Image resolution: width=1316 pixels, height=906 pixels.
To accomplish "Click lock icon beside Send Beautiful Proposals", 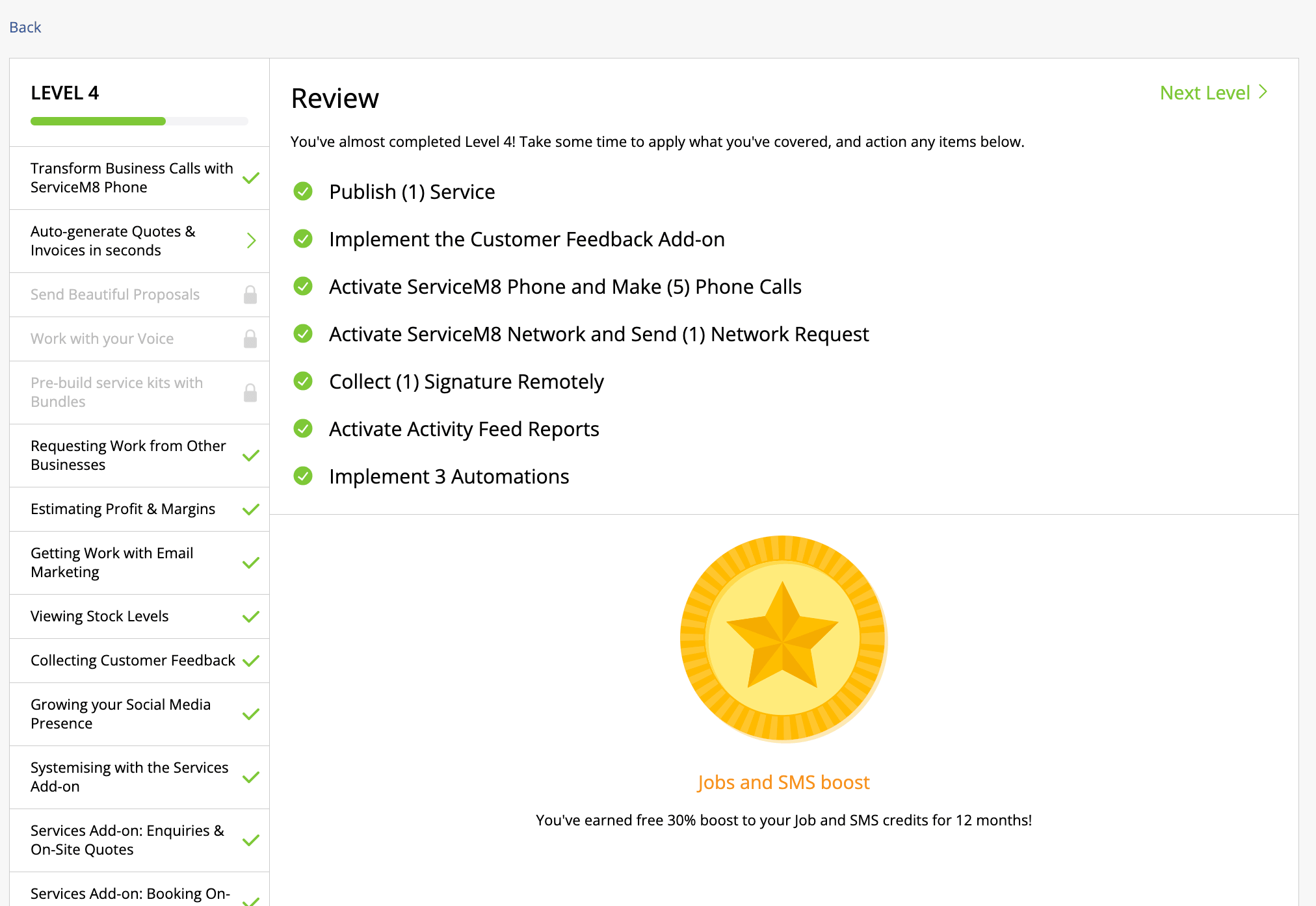I will 250,295.
